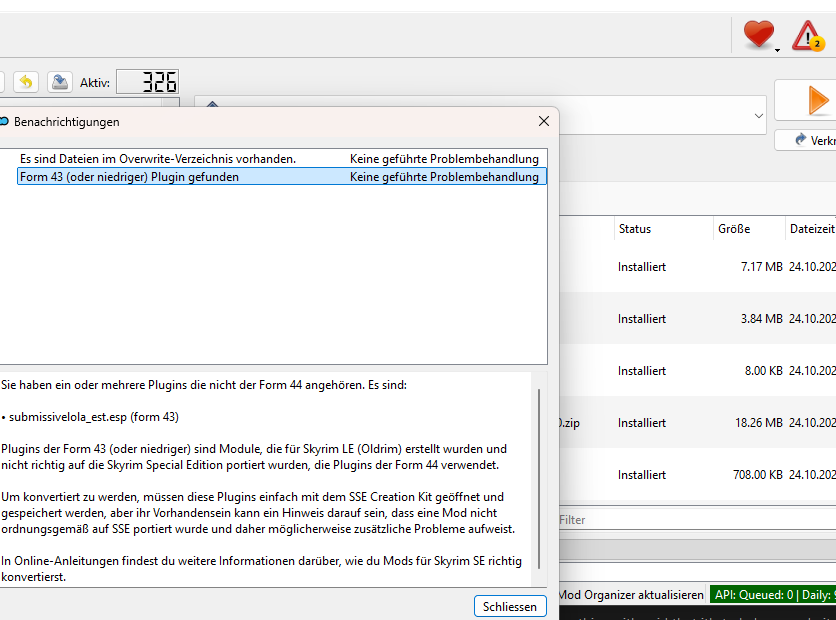This screenshot has height=620, width=836.
Task: Click the Schliessen button
Action: tap(510, 607)
